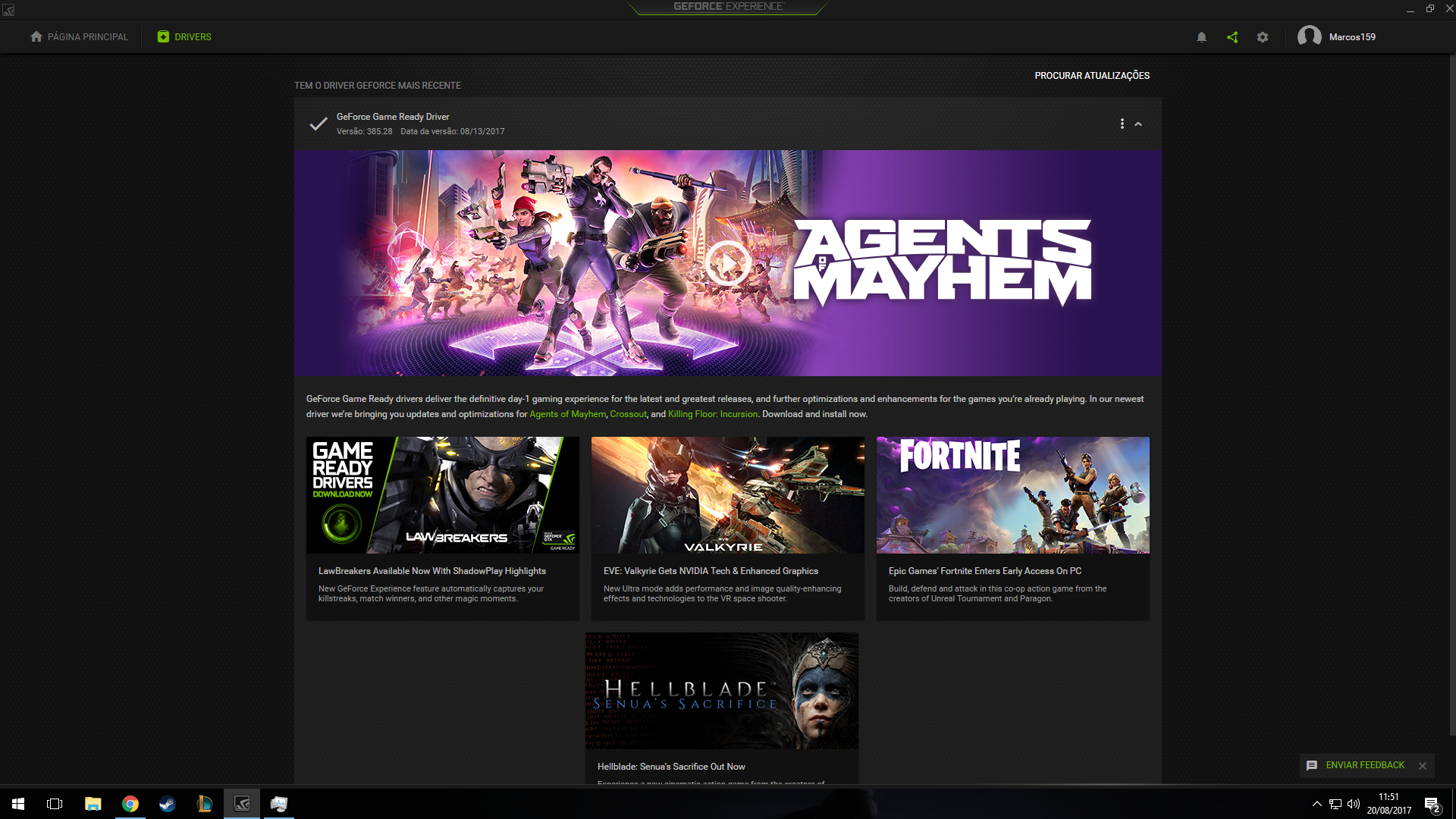The width and height of the screenshot is (1456, 819).
Task: Open the green share overlay icon
Action: pos(1232,37)
